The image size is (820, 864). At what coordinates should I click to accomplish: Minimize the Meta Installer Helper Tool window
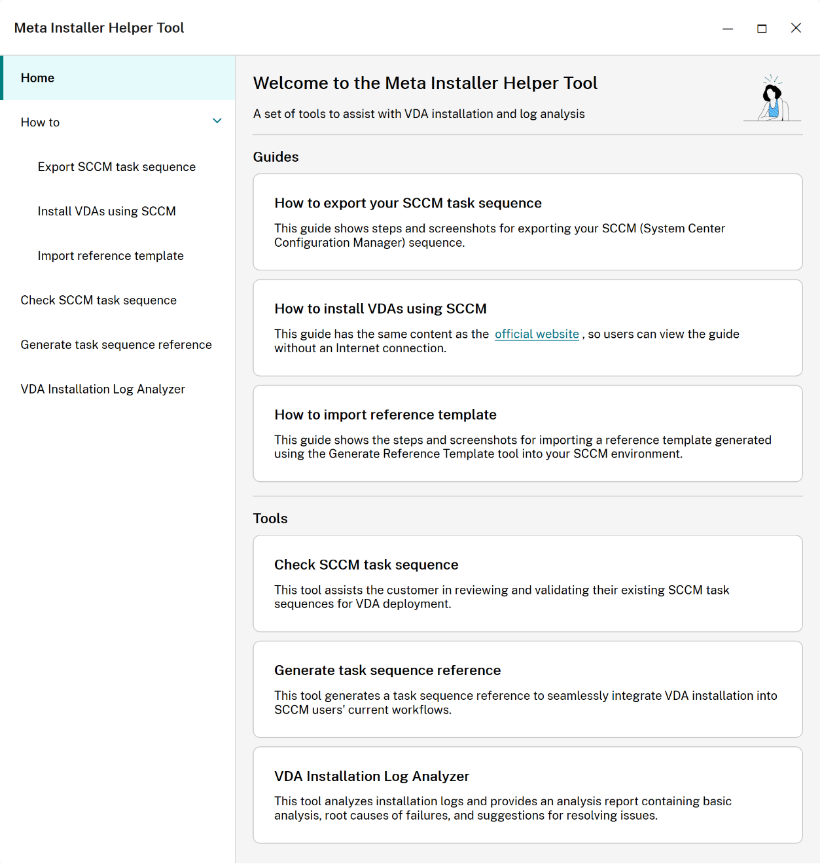[x=727, y=30]
